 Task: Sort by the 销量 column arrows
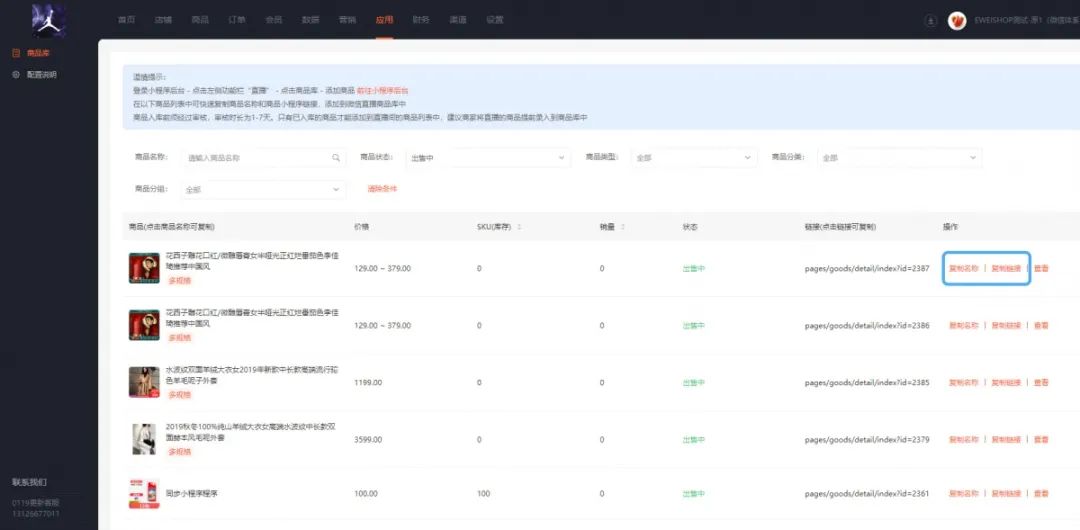click(x=622, y=227)
